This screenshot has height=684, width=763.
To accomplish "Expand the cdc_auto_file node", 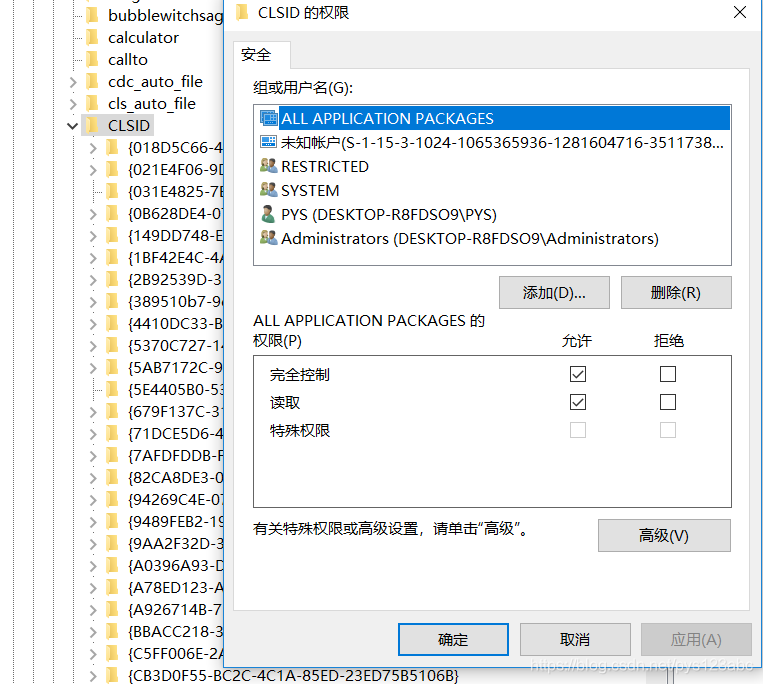I will (73, 82).
